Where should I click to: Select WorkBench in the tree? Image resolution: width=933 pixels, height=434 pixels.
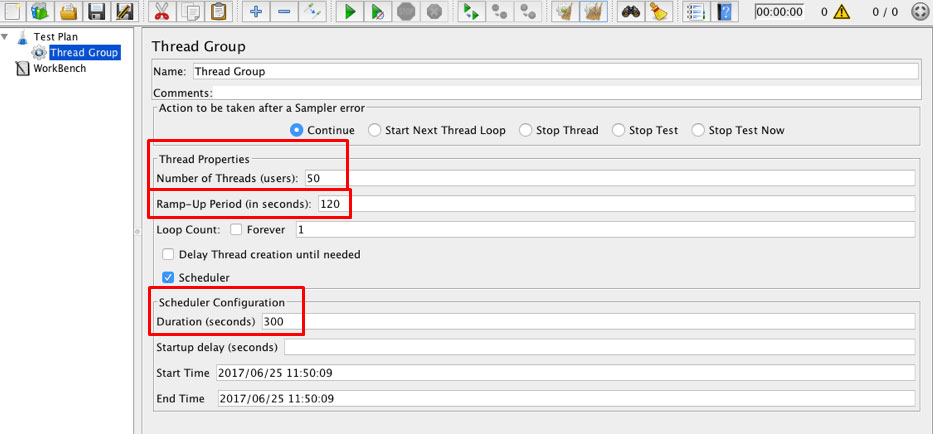point(60,68)
